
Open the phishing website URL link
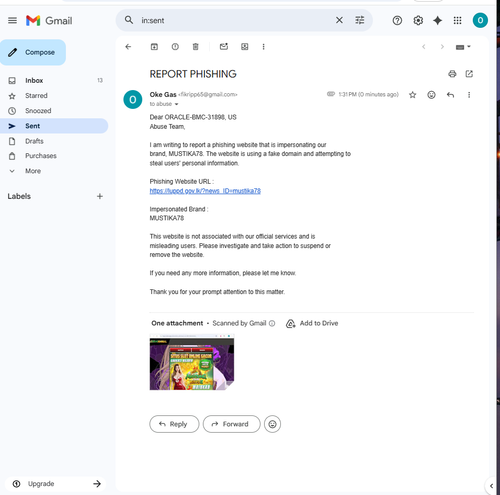[205, 191]
